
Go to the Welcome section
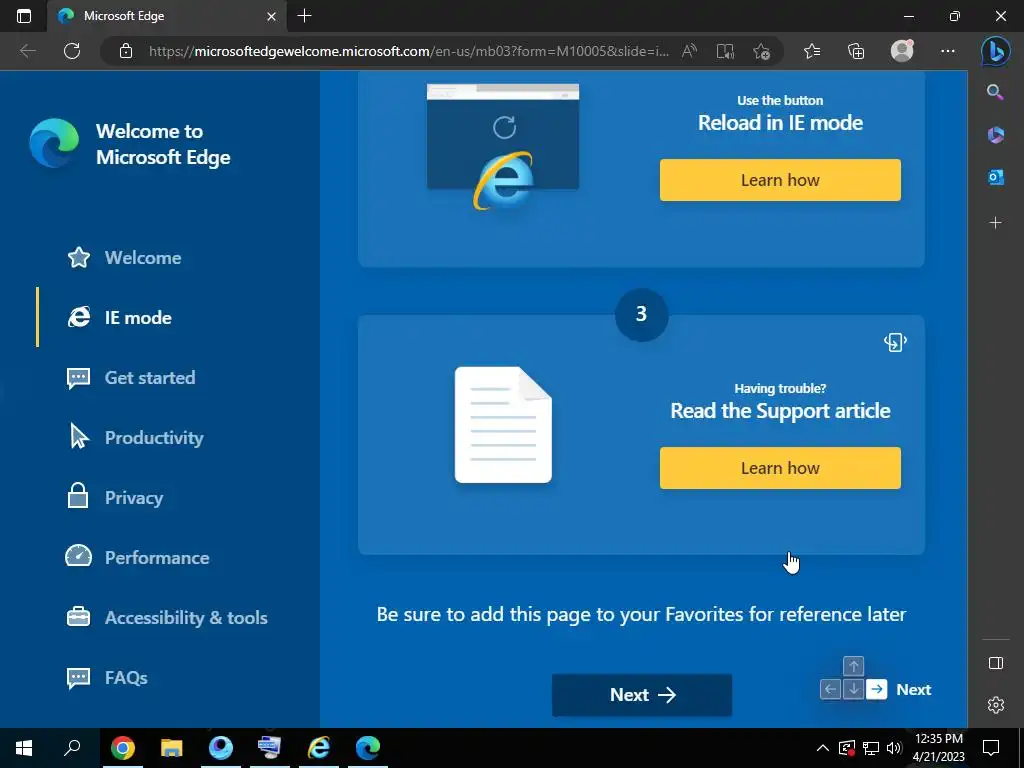125,257
